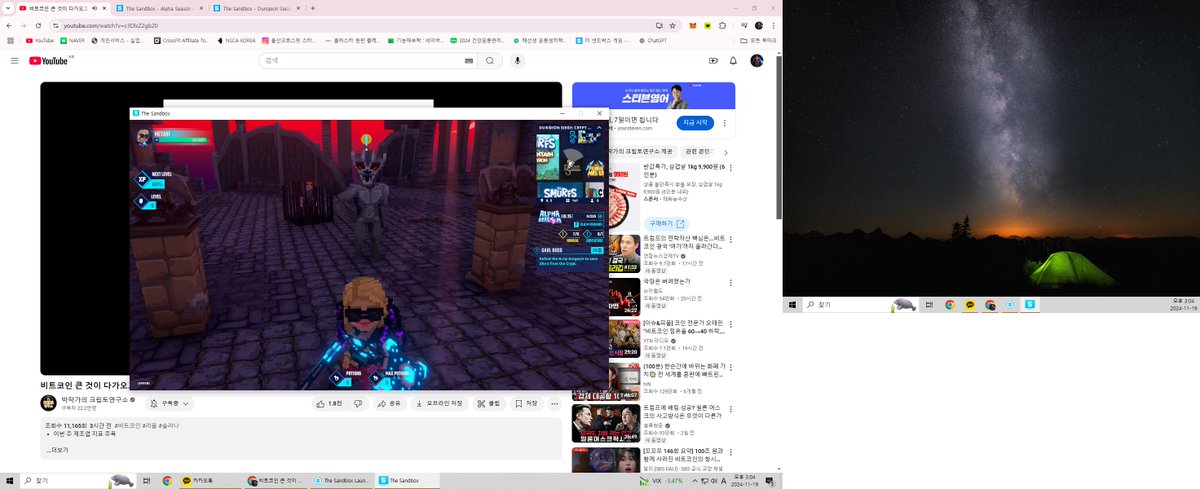Open Windows Start menu in left taskbar

[10, 481]
